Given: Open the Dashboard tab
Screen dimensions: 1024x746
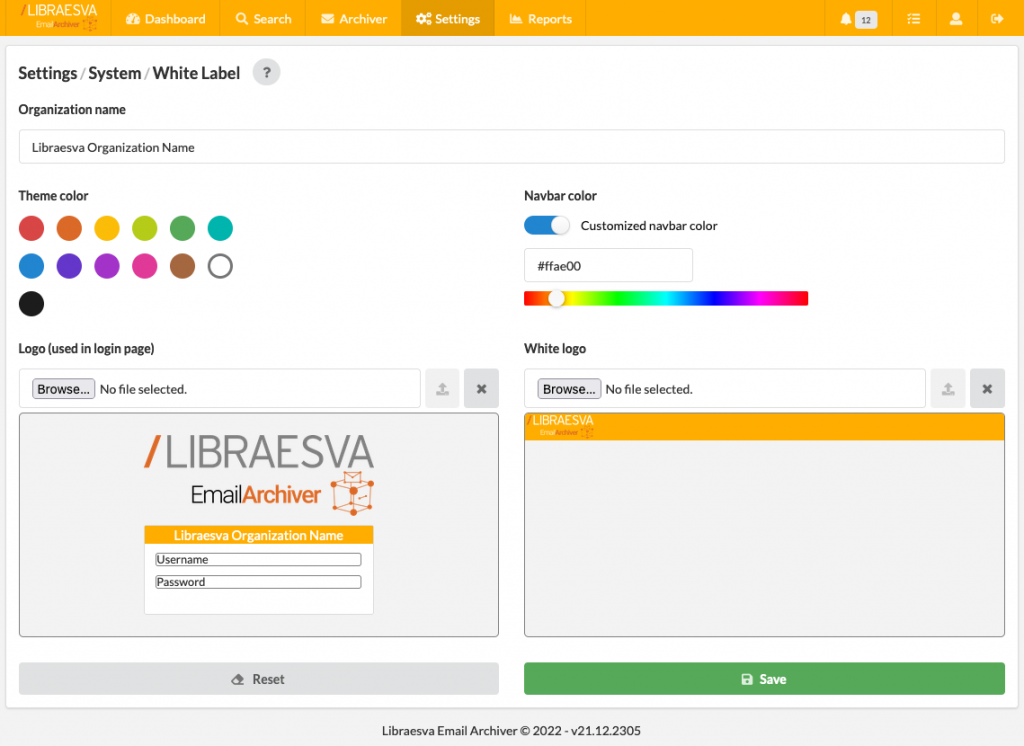Looking at the screenshot, I should click(166, 19).
